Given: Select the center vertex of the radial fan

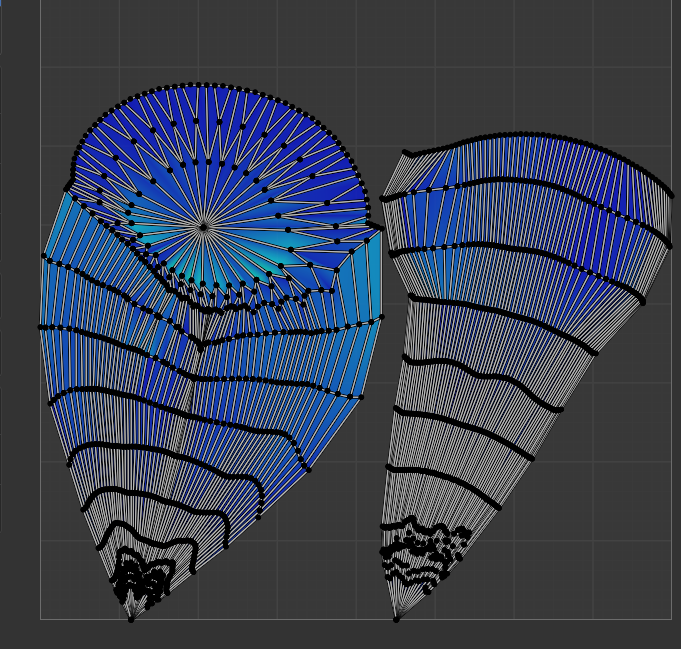Looking at the screenshot, I should point(204,227).
